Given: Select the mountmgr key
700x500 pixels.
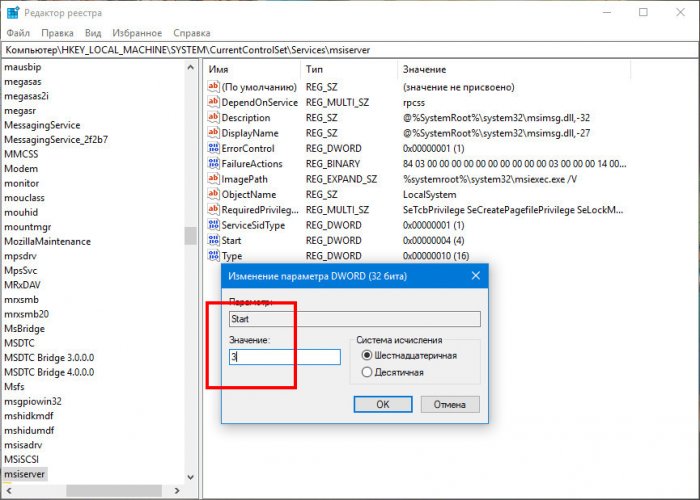Looking at the screenshot, I should pos(28,227).
